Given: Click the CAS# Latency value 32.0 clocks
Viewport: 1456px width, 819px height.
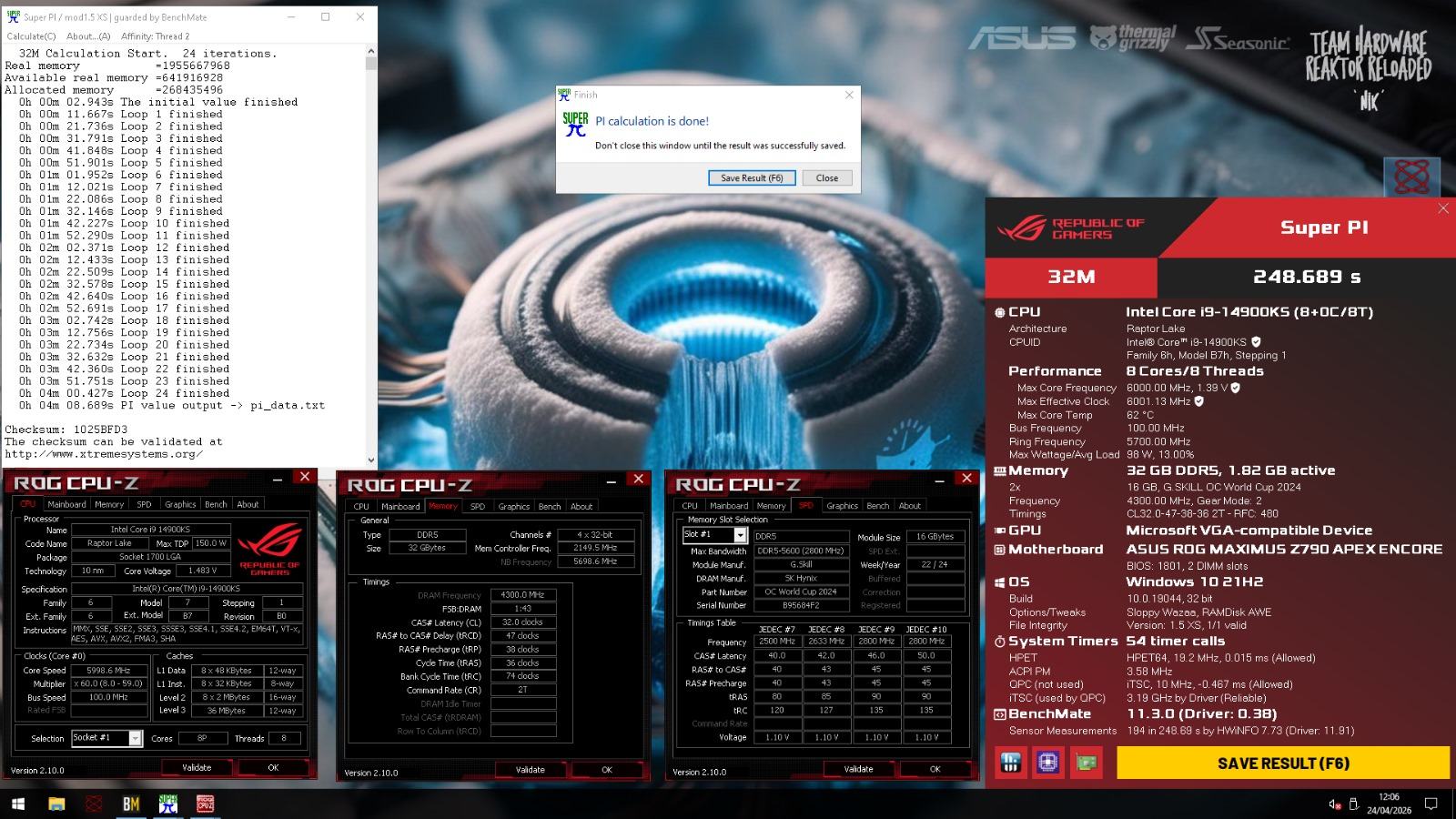Looking at the screenshot, I should pyautogui.click(x=522, y=622).
